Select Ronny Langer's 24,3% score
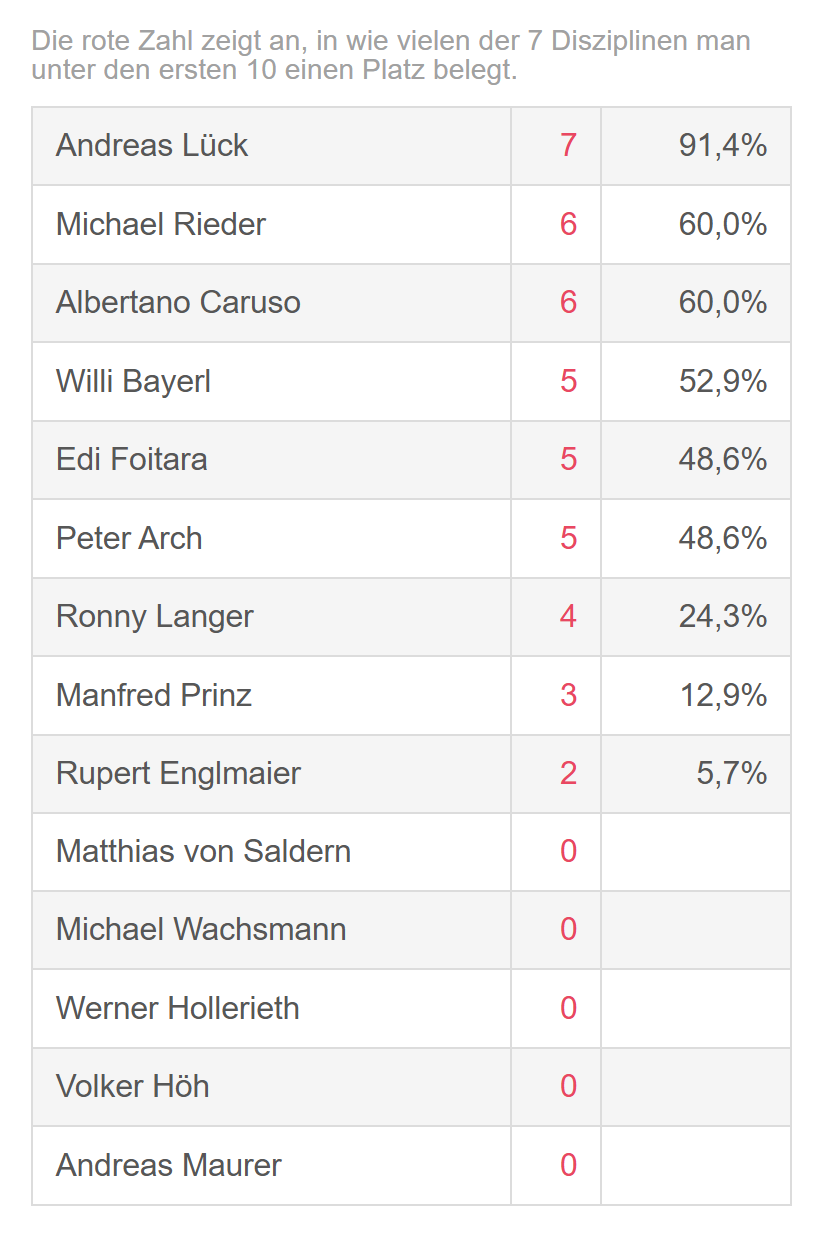814x1244 pixels. 722,616
